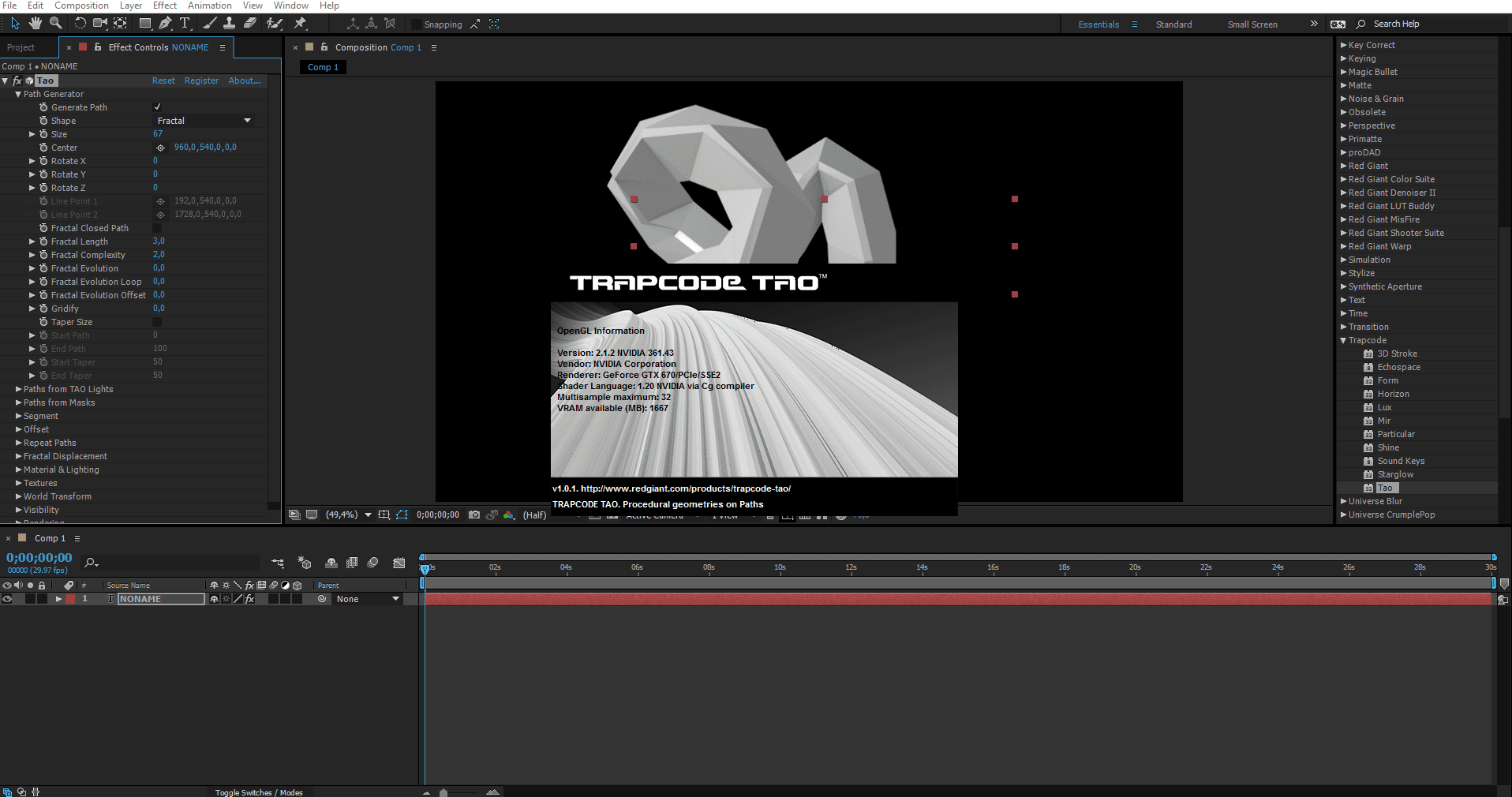Select the Clone Stamp tool
1512x797 pixels.
(229, 24)
